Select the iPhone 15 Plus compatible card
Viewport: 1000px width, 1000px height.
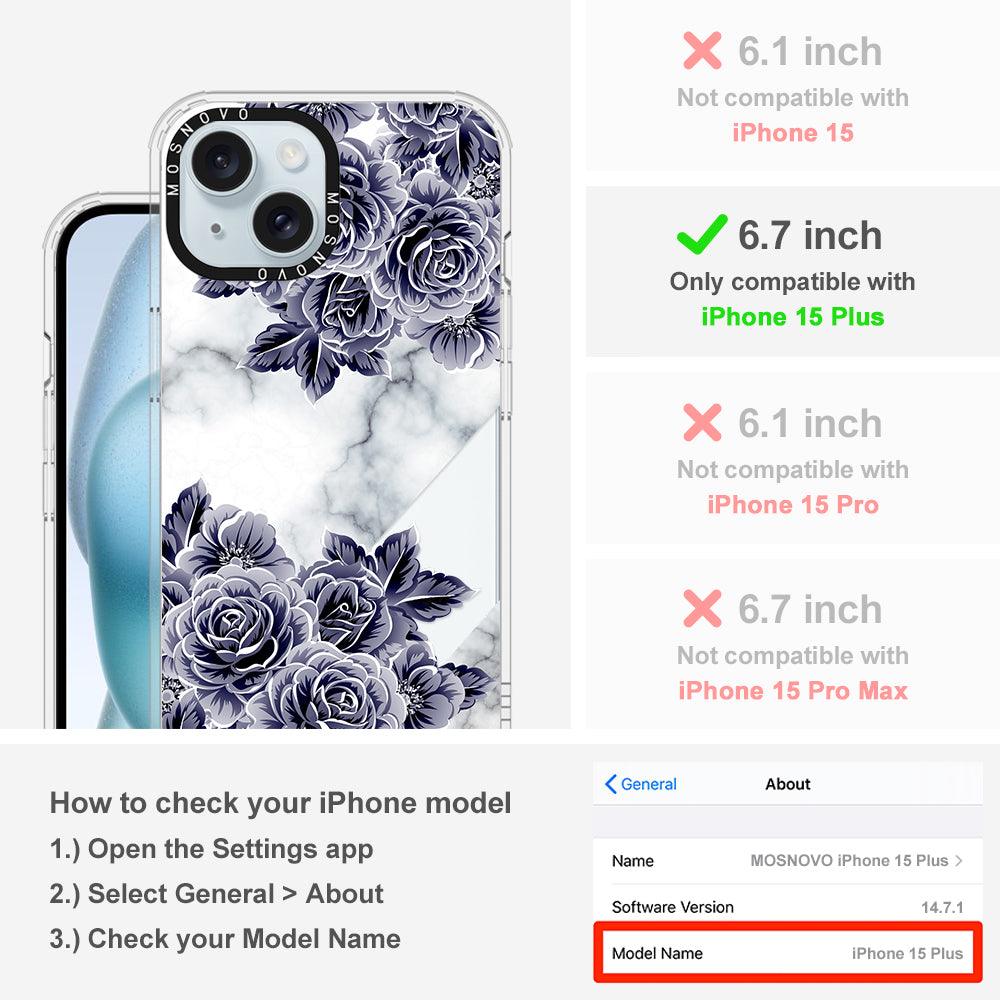click(x=793, y=272)
